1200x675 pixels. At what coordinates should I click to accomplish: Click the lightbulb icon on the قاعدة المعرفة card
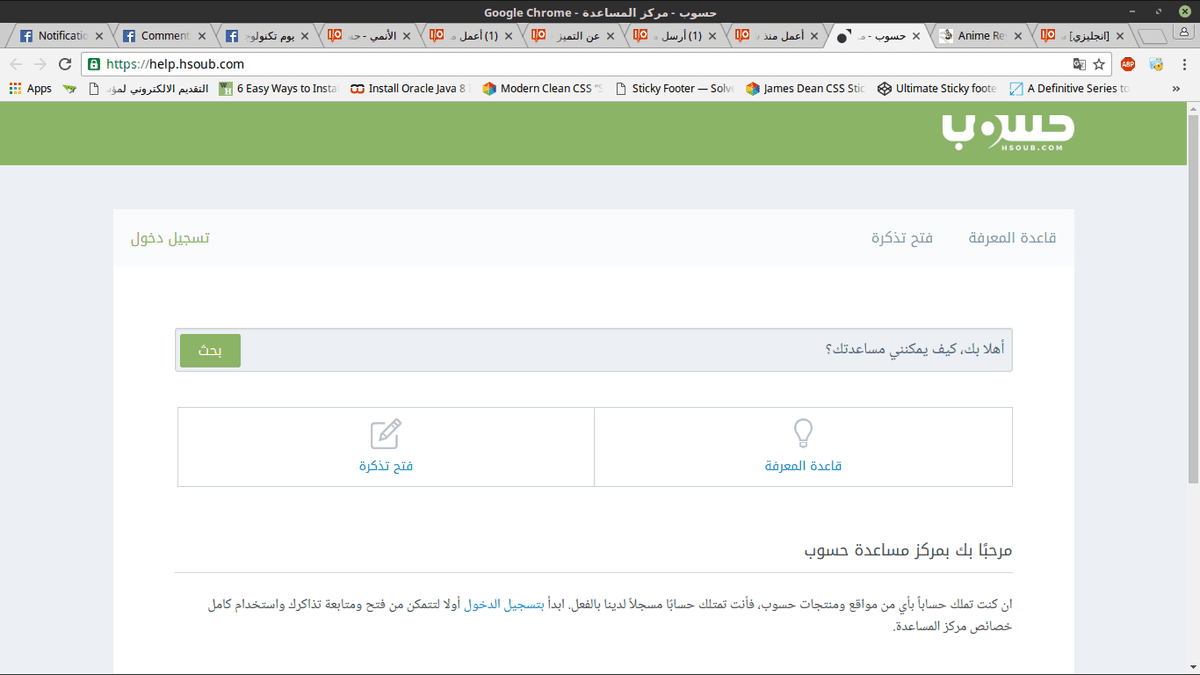tap(803, 432)
